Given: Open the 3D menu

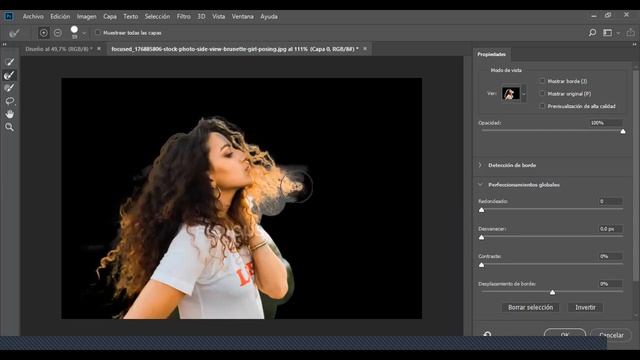Looking at the screenshot, I should click(x=201, y=16).
